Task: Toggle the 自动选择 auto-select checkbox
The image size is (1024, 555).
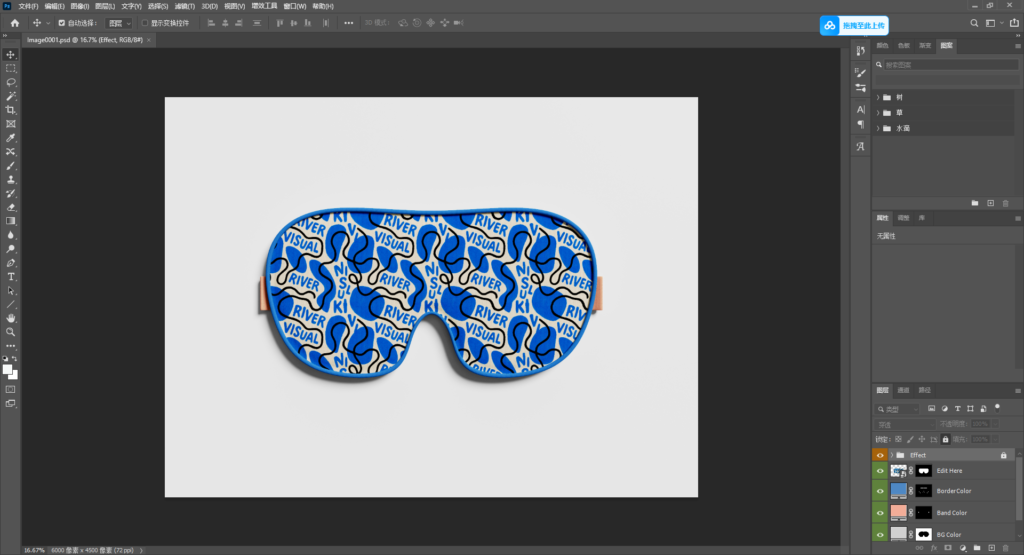Action: pyautogui.click(x=62, y=23)
